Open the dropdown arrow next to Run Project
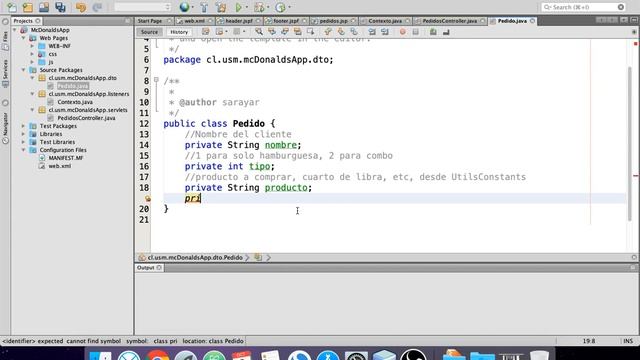 247,7
